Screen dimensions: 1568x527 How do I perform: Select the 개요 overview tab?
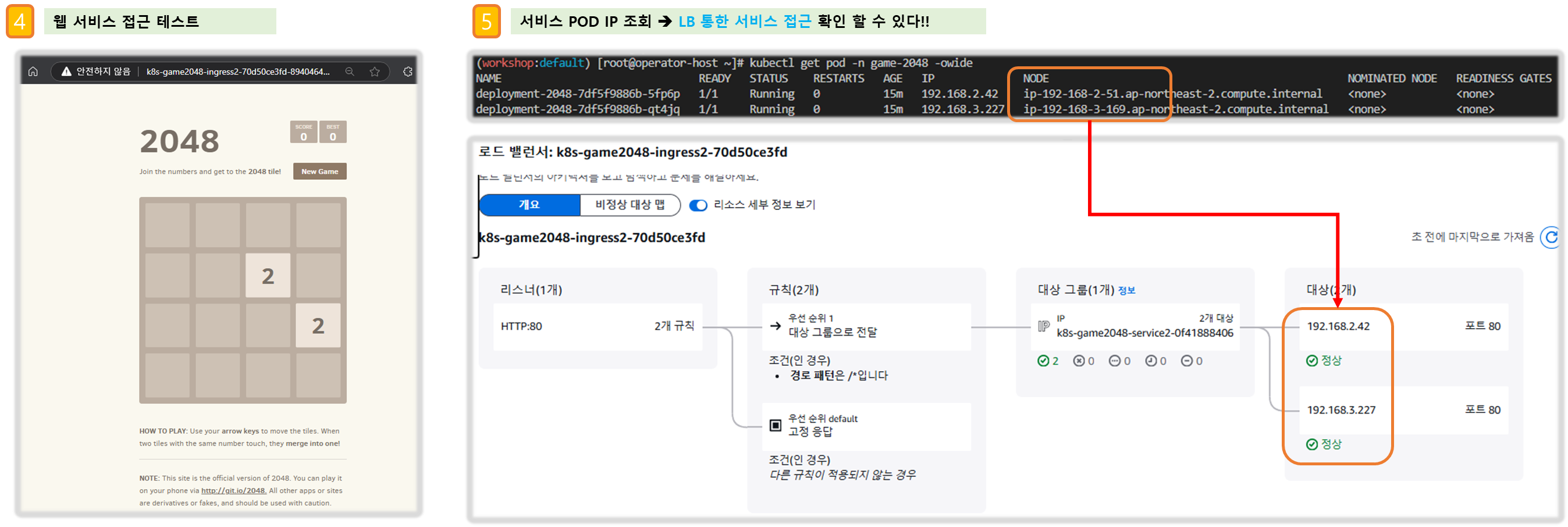529,205
